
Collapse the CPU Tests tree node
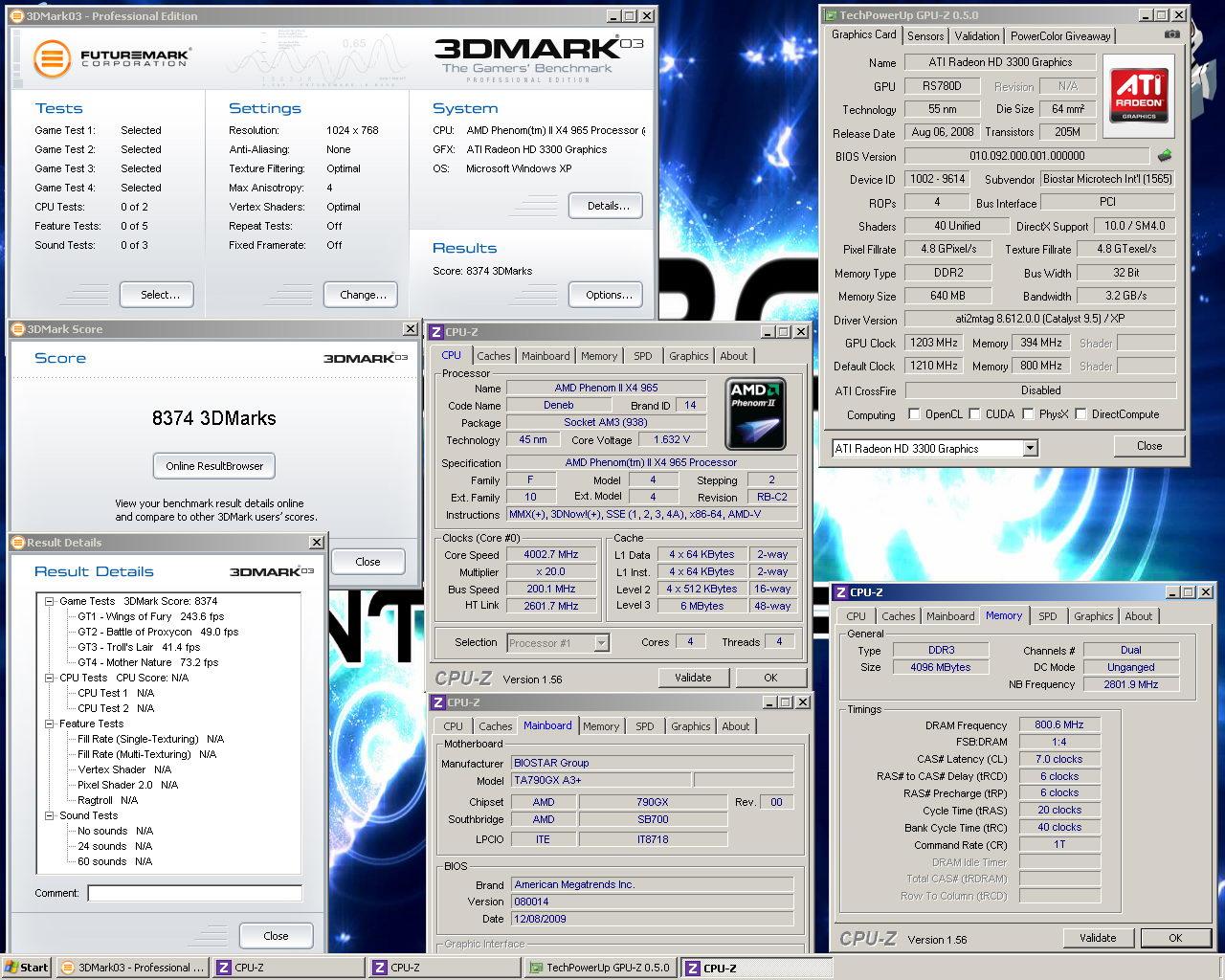click(x=50, y=678)
